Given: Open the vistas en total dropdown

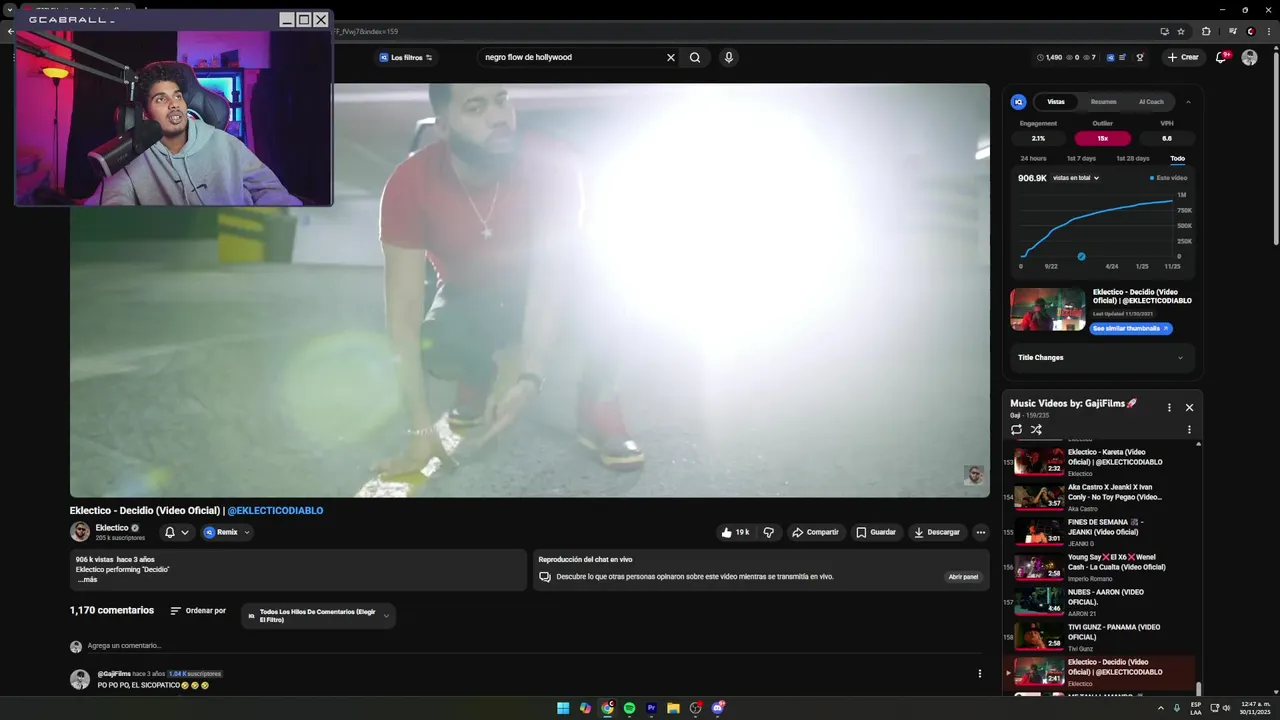Looking at the screenshot, I should pos(1076,178).
